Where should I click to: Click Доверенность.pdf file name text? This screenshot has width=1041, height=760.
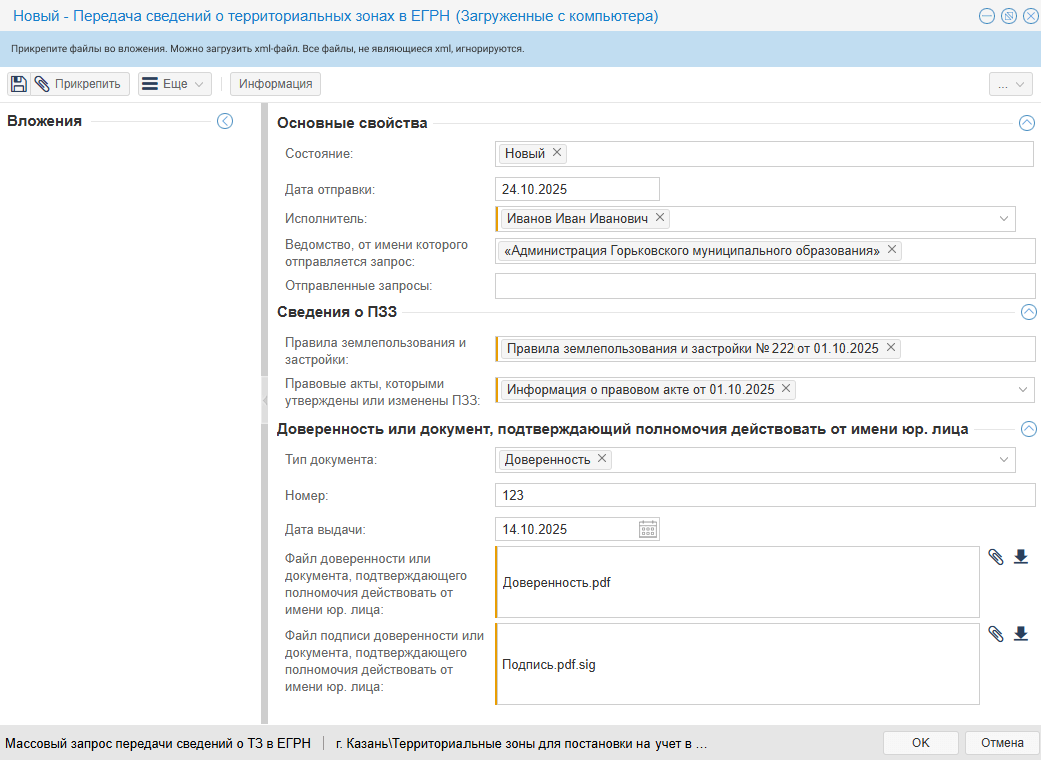[x=556, y=583]
